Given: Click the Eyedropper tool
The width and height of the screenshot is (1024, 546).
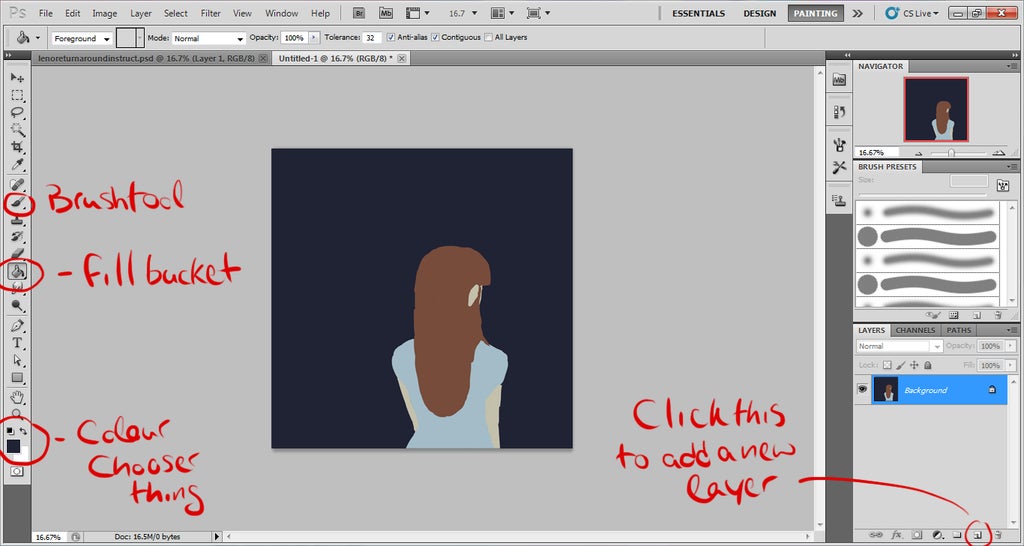Looking at the screenshot, I should tap(17, 163).
